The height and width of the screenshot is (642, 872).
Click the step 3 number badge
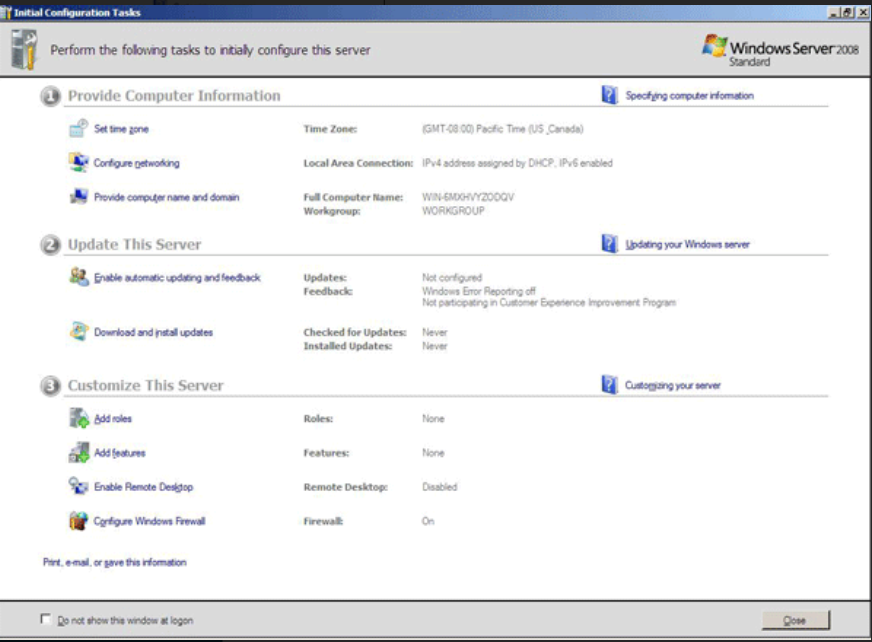tap(50, 386)
